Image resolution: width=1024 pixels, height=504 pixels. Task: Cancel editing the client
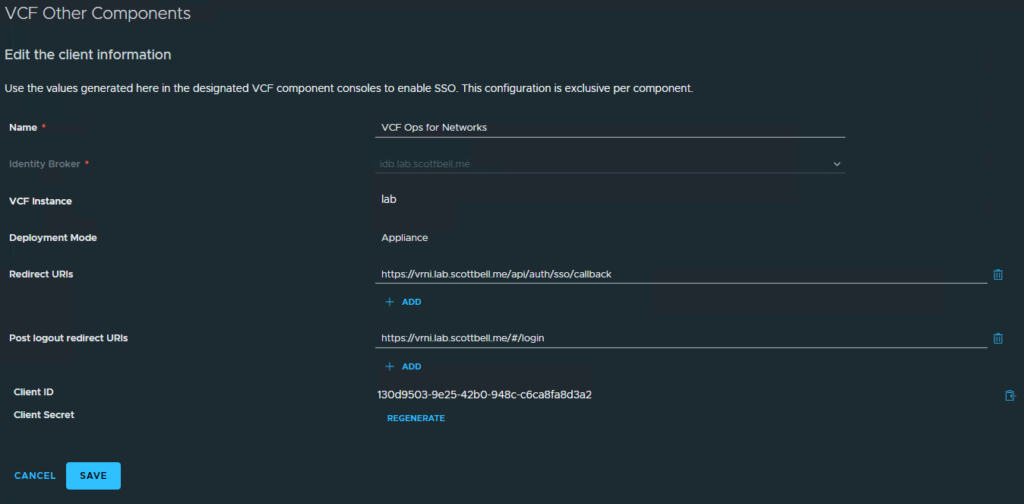(x=35, y=476)
